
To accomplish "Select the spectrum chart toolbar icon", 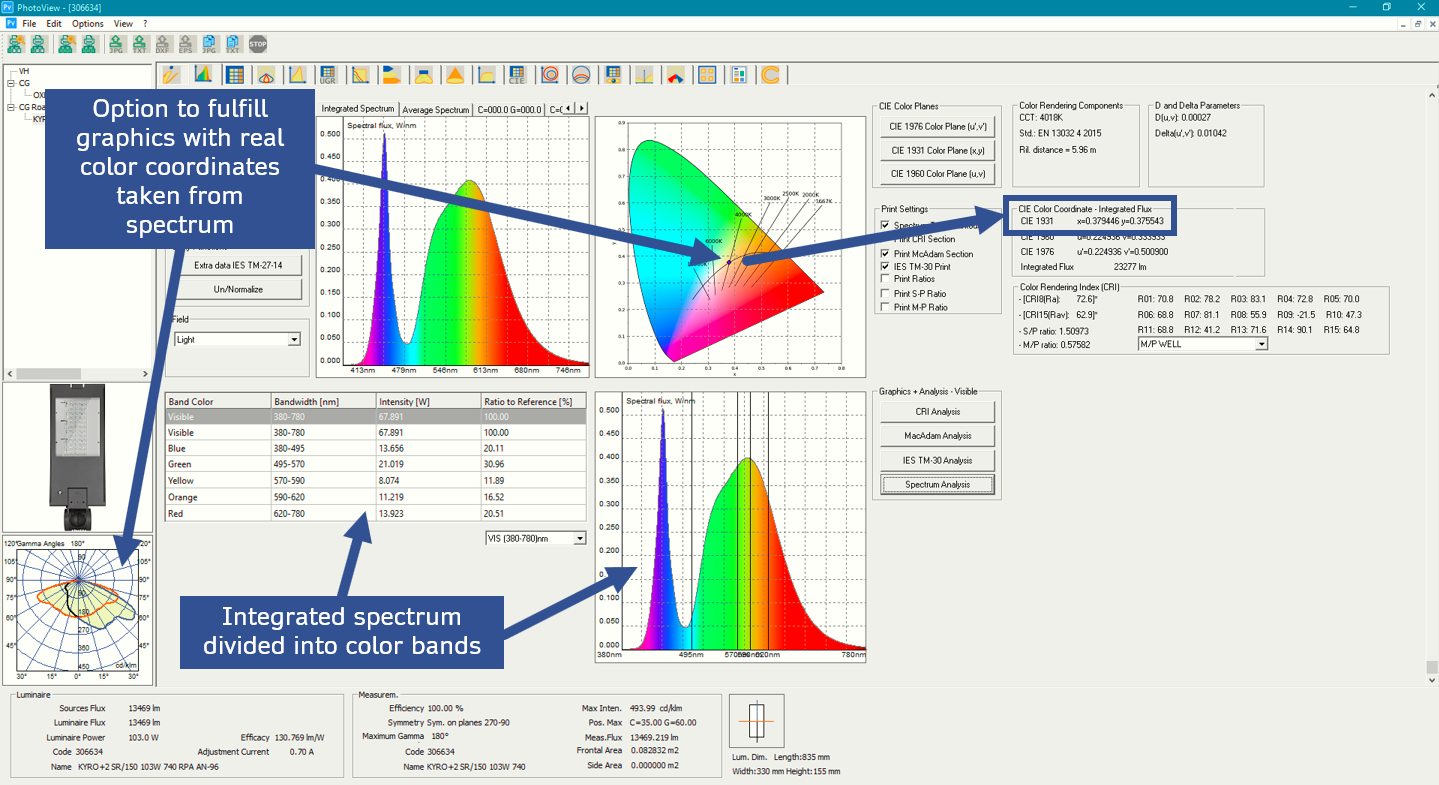I will pos(202,75).
